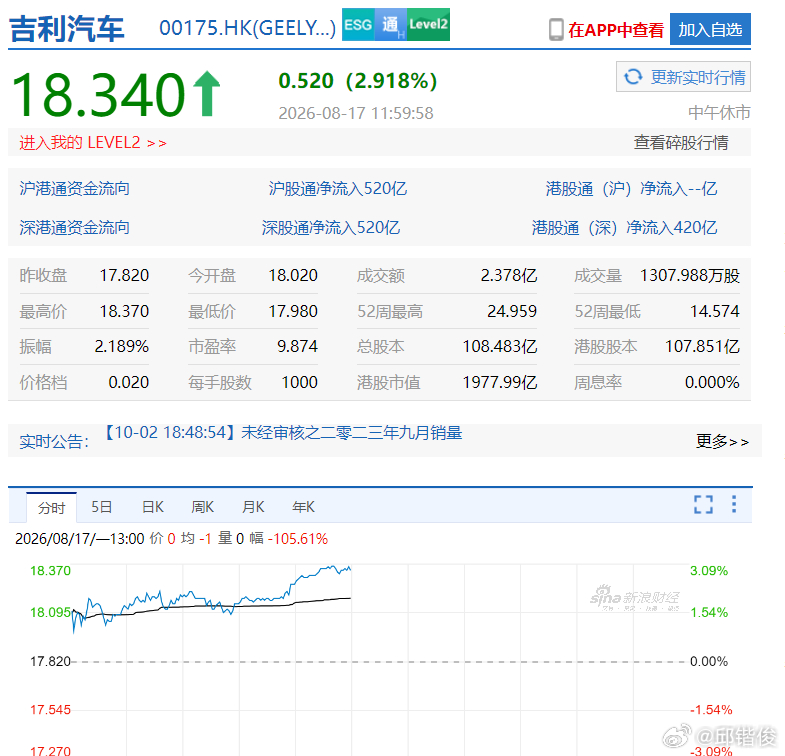Click 港股通（沪）净流入--亿 text
The image size is (785, 756).
631,189
